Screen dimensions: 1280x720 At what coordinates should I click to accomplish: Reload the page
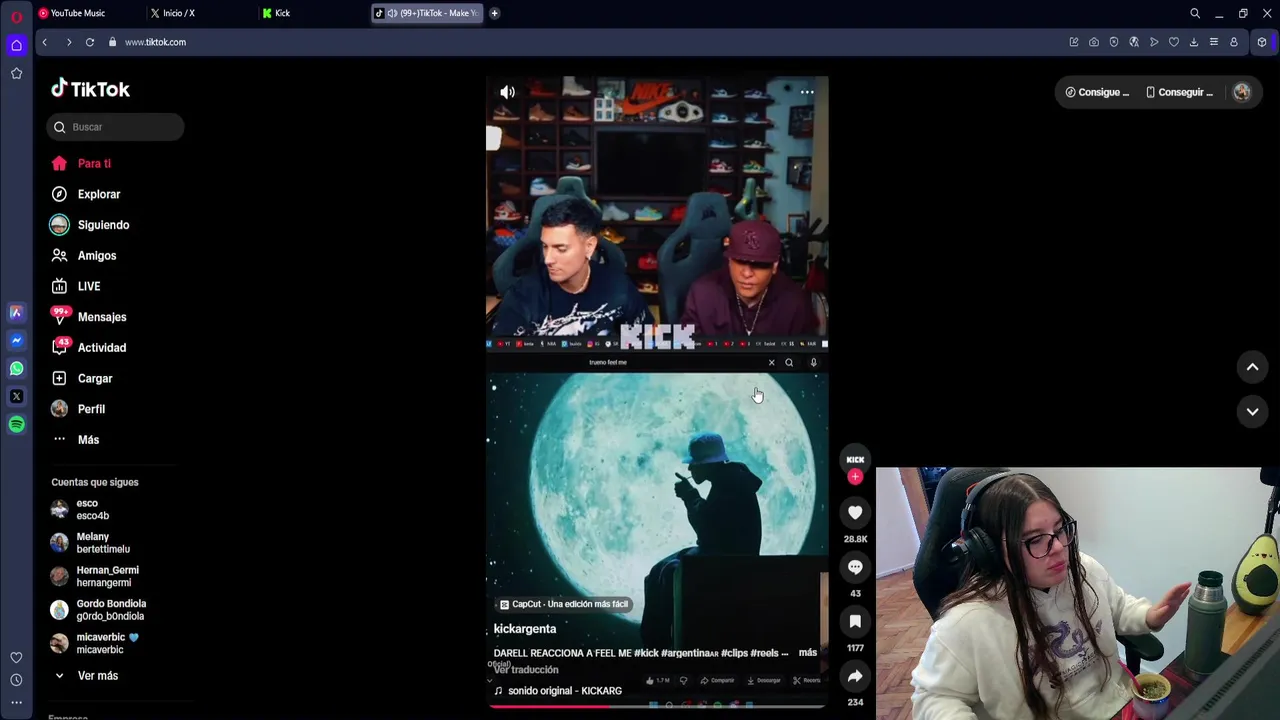point(90,42)
